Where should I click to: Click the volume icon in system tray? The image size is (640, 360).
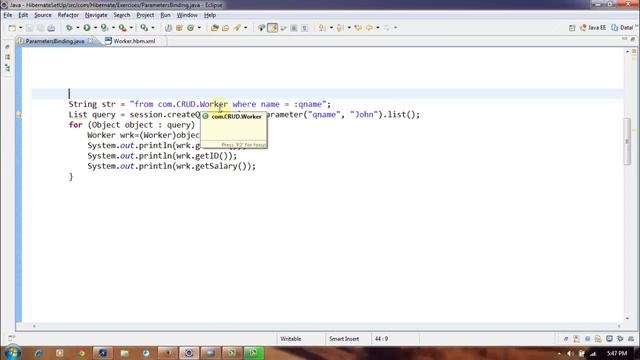(x=570, y=353)
